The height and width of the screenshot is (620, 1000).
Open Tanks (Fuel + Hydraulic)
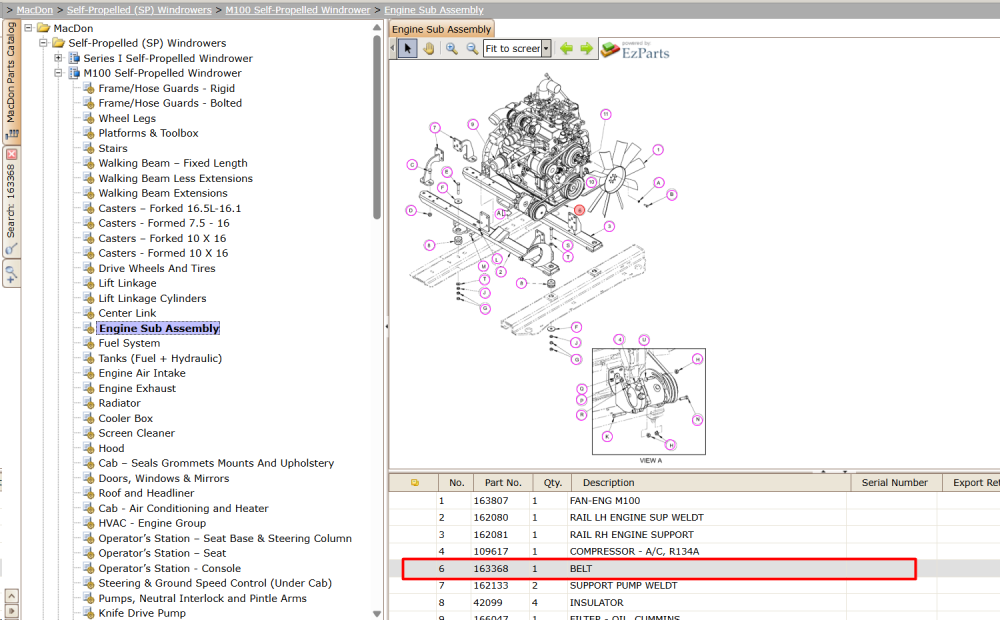(160, 358)
